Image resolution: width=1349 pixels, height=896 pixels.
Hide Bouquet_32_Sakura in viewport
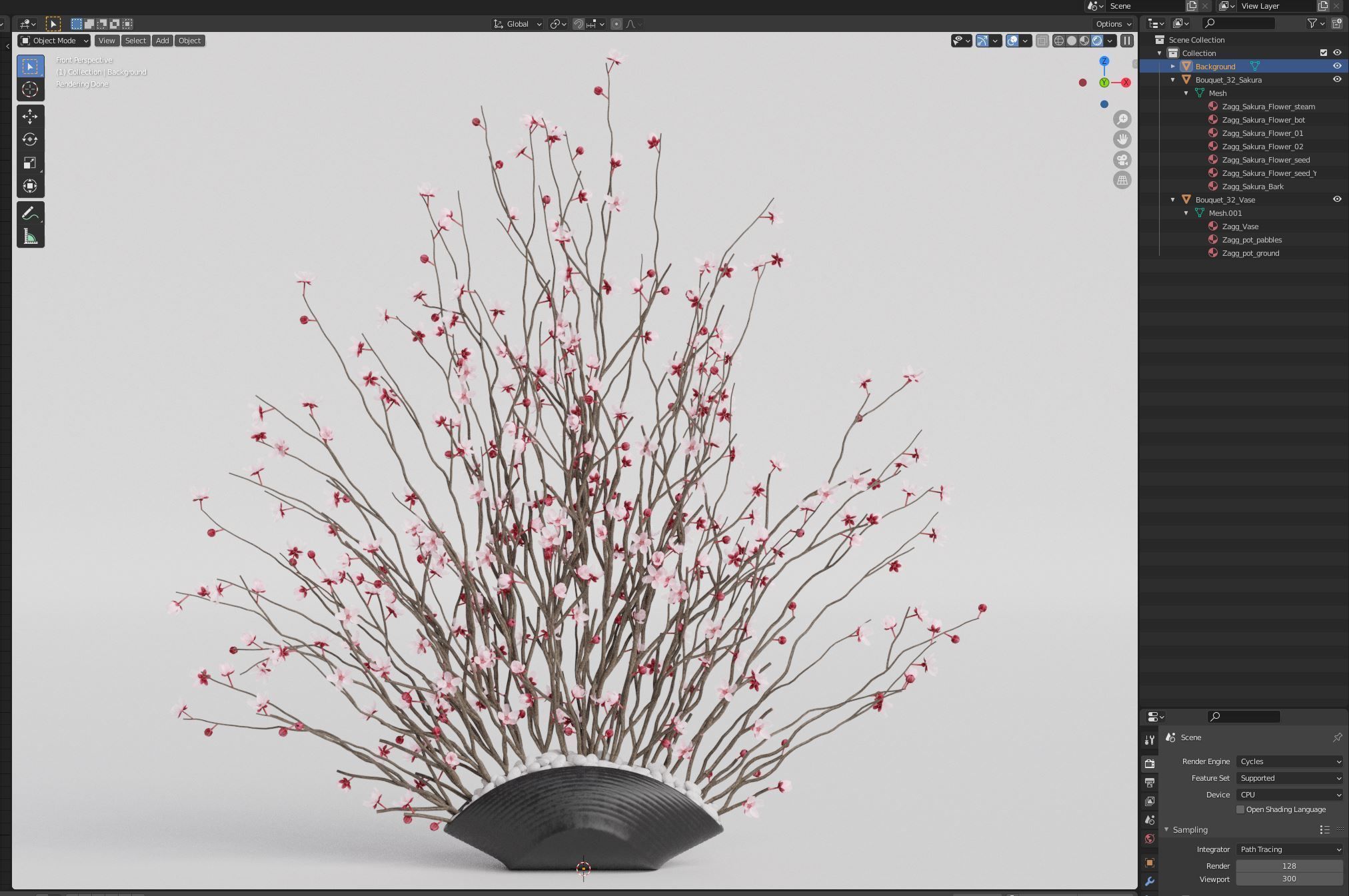[1337, 79]
